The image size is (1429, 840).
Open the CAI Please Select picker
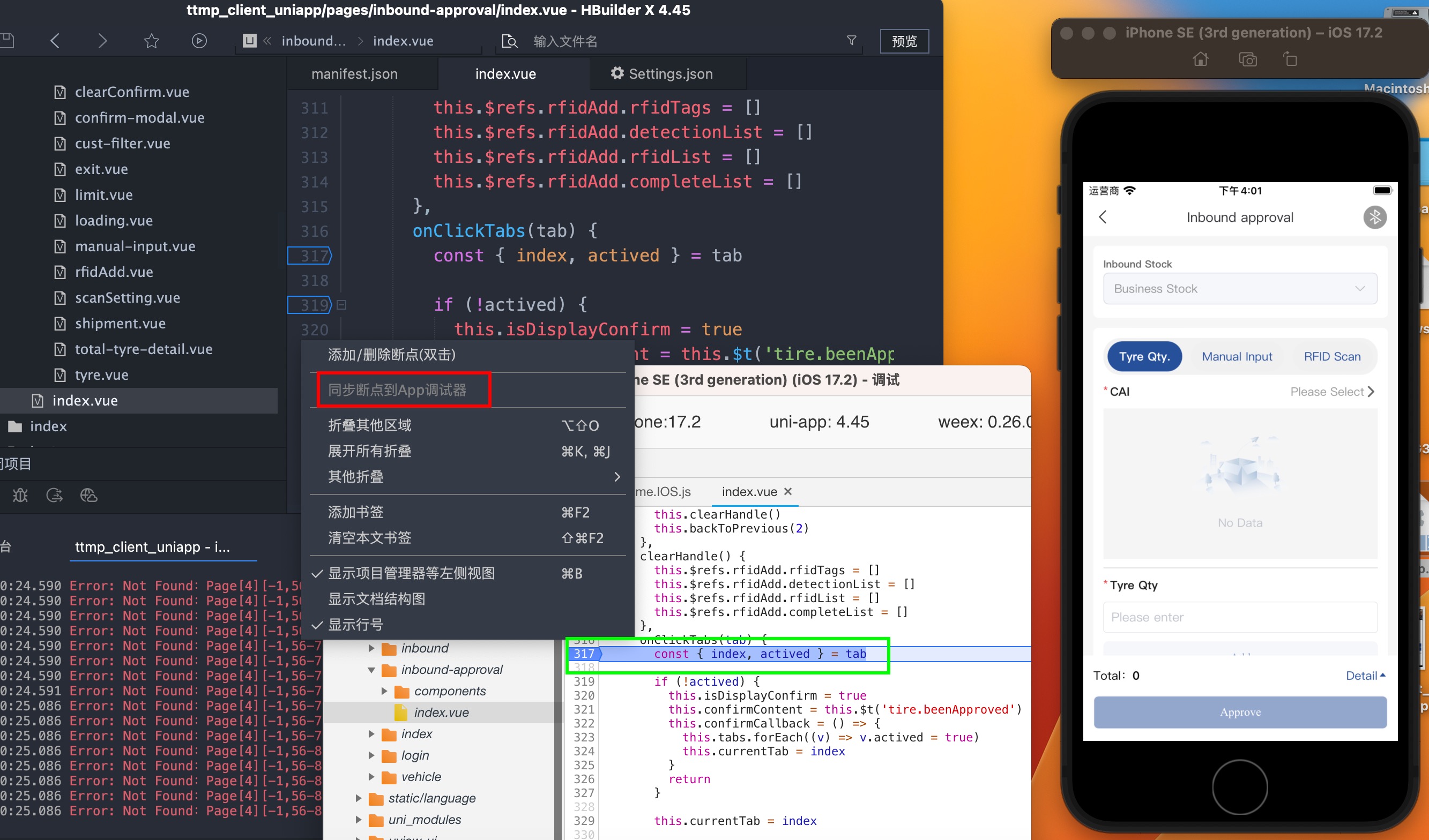point(1332,392)
